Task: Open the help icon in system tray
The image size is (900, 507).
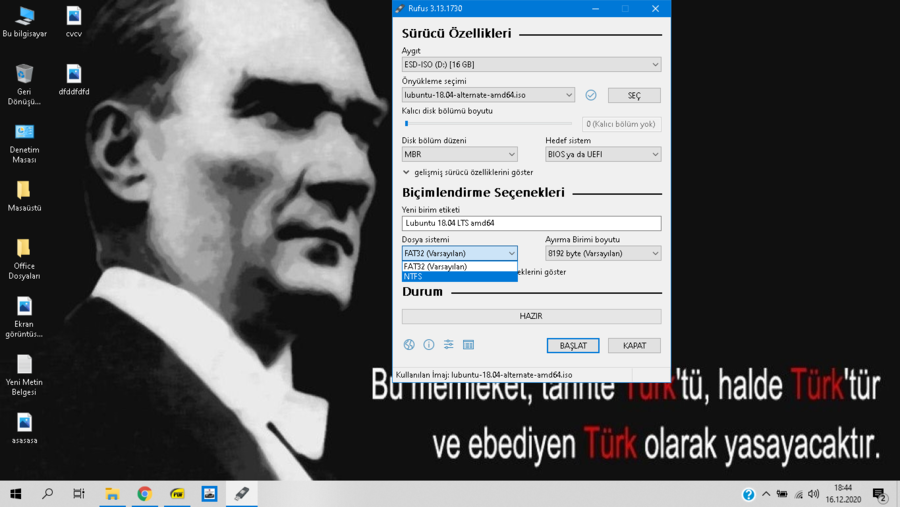Action: [748, 494]
